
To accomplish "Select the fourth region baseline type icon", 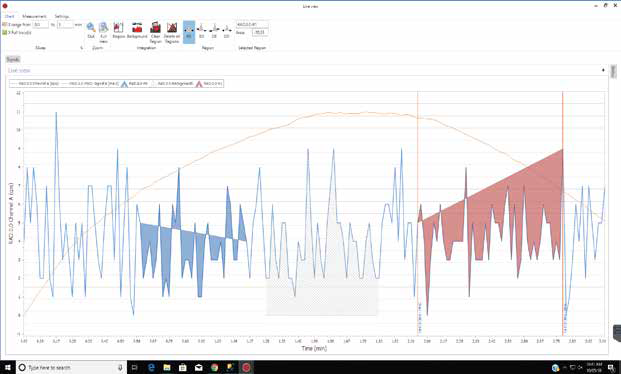I will 226,31.
